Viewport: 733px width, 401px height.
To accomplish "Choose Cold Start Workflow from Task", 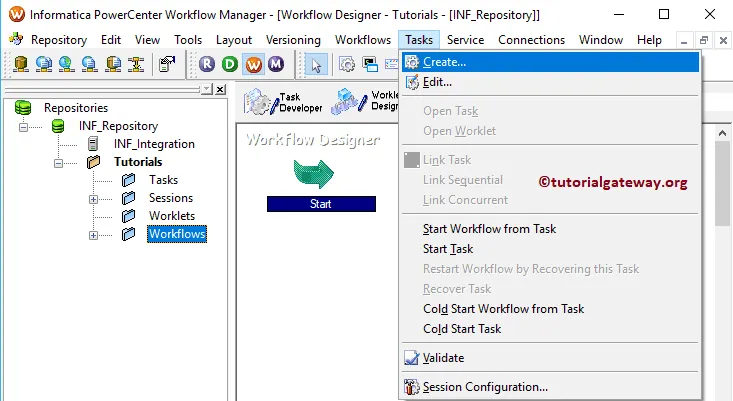I will coord(550,308).
